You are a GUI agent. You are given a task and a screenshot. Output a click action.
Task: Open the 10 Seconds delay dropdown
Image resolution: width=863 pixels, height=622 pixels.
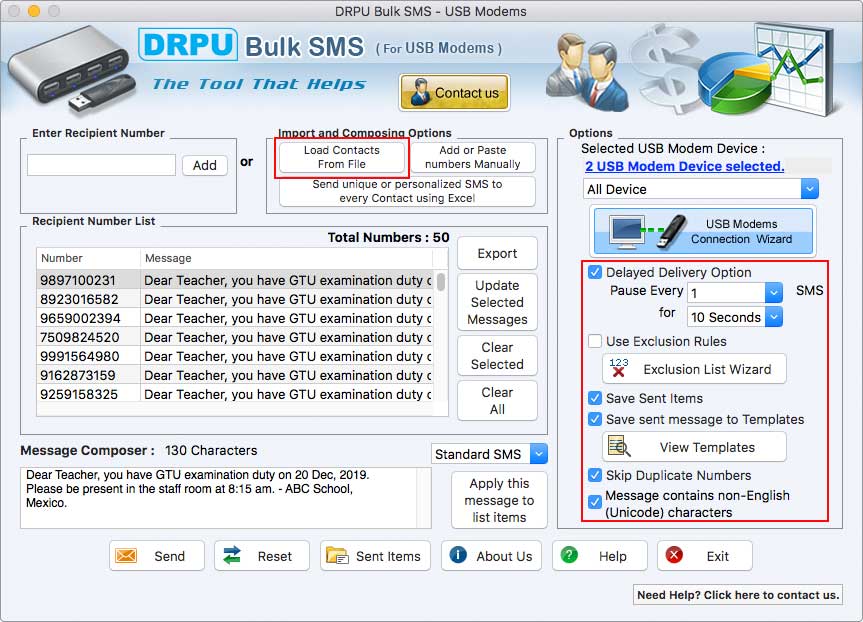[x=735, y=317]
